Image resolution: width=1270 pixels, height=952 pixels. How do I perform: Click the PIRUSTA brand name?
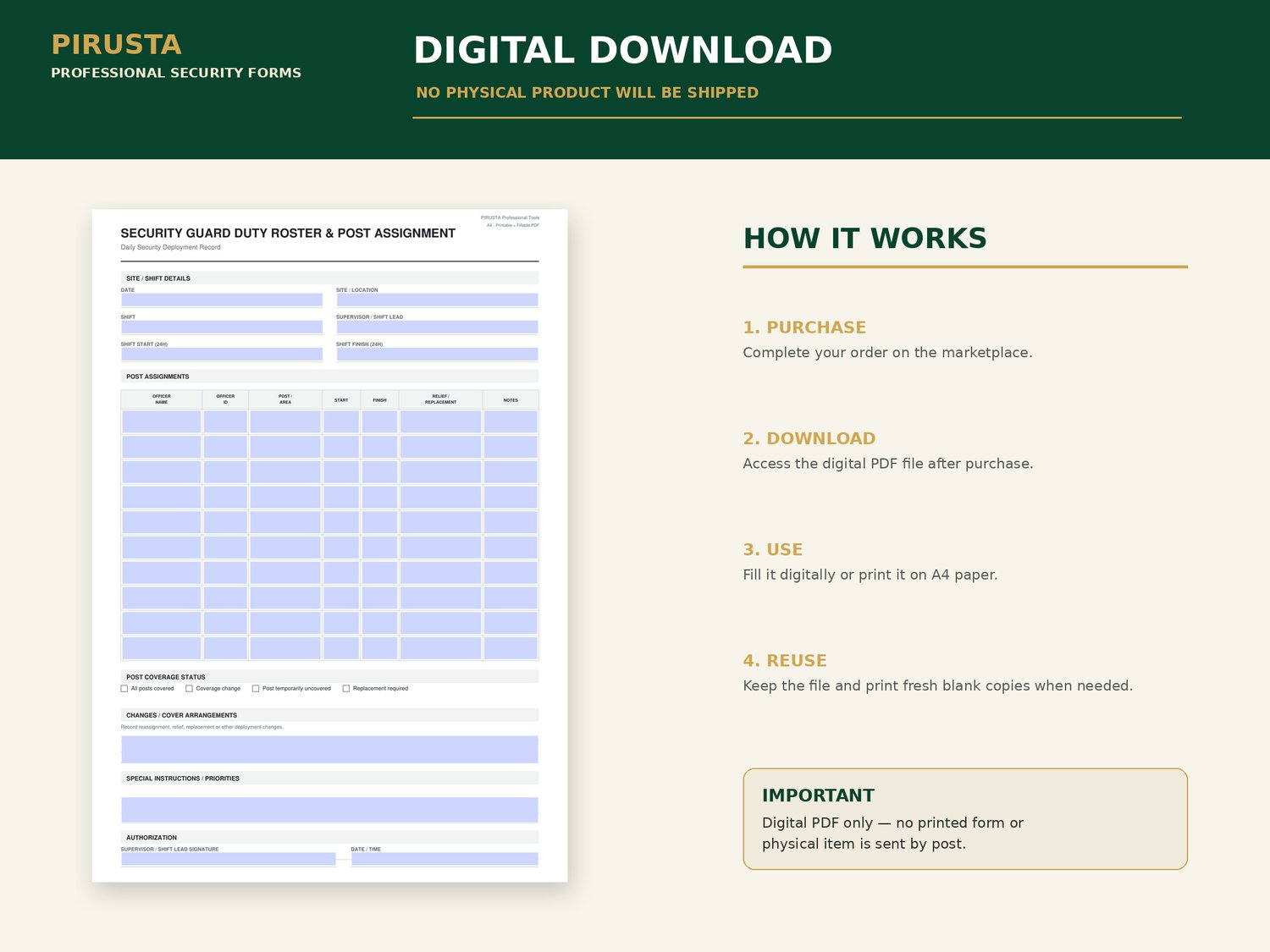pyautogui.click(x=116, y=44)
